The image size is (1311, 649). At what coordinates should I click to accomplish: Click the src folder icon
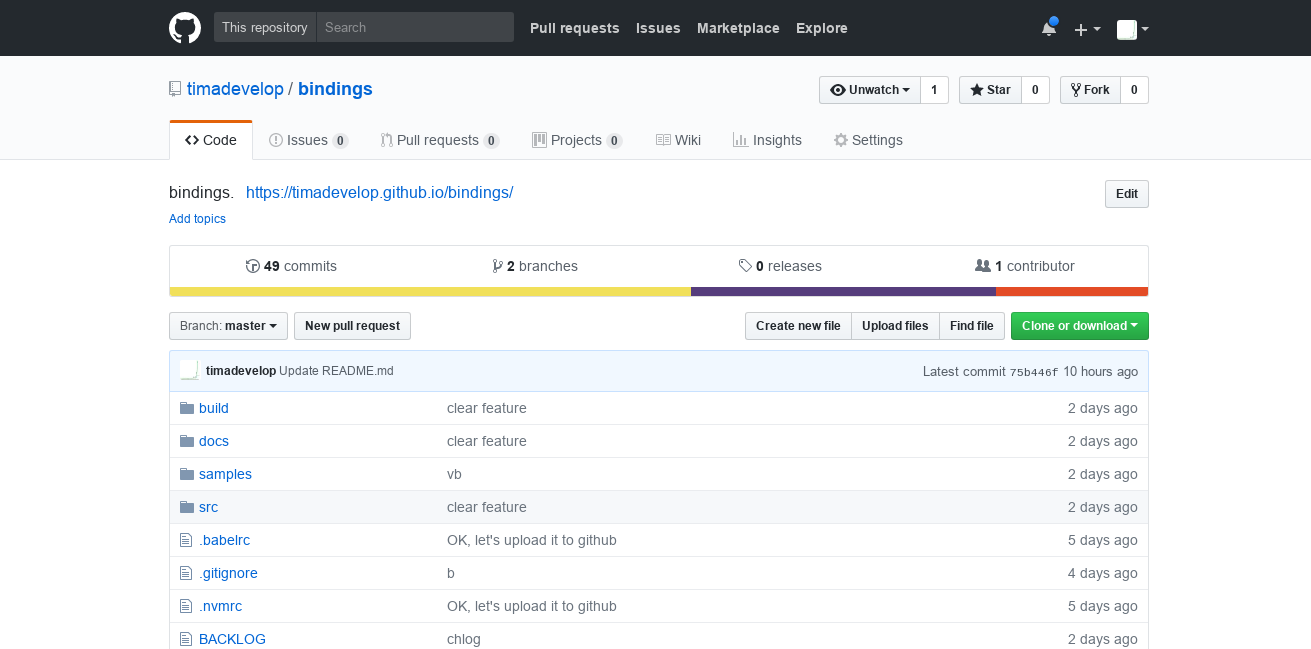[x=186, y=507]
